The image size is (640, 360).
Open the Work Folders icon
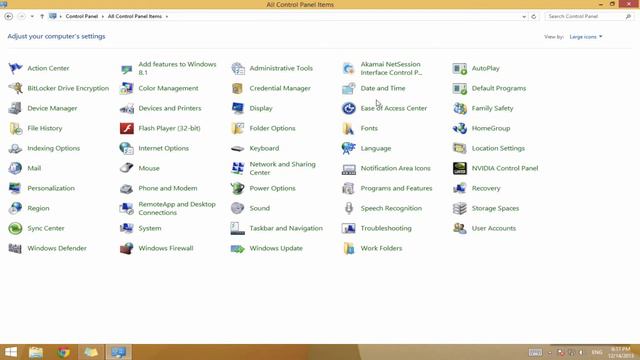[349, 248]
